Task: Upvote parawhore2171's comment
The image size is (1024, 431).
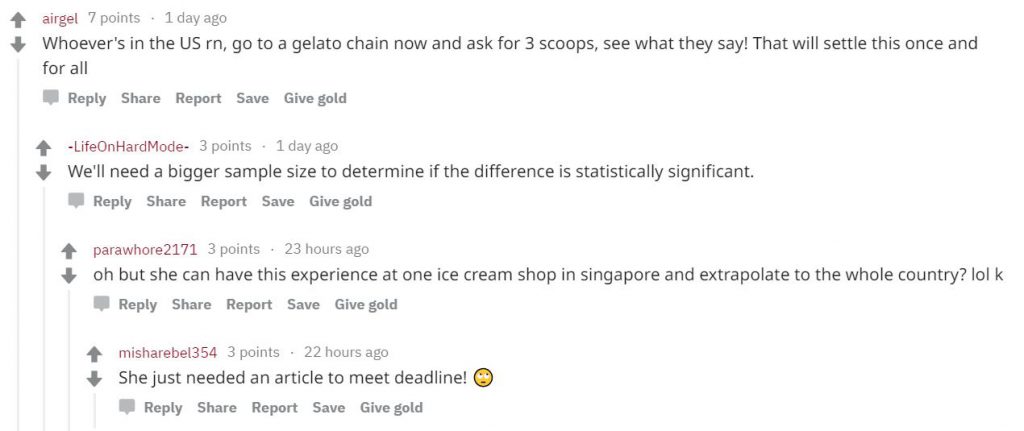Action: click(69, 251)
